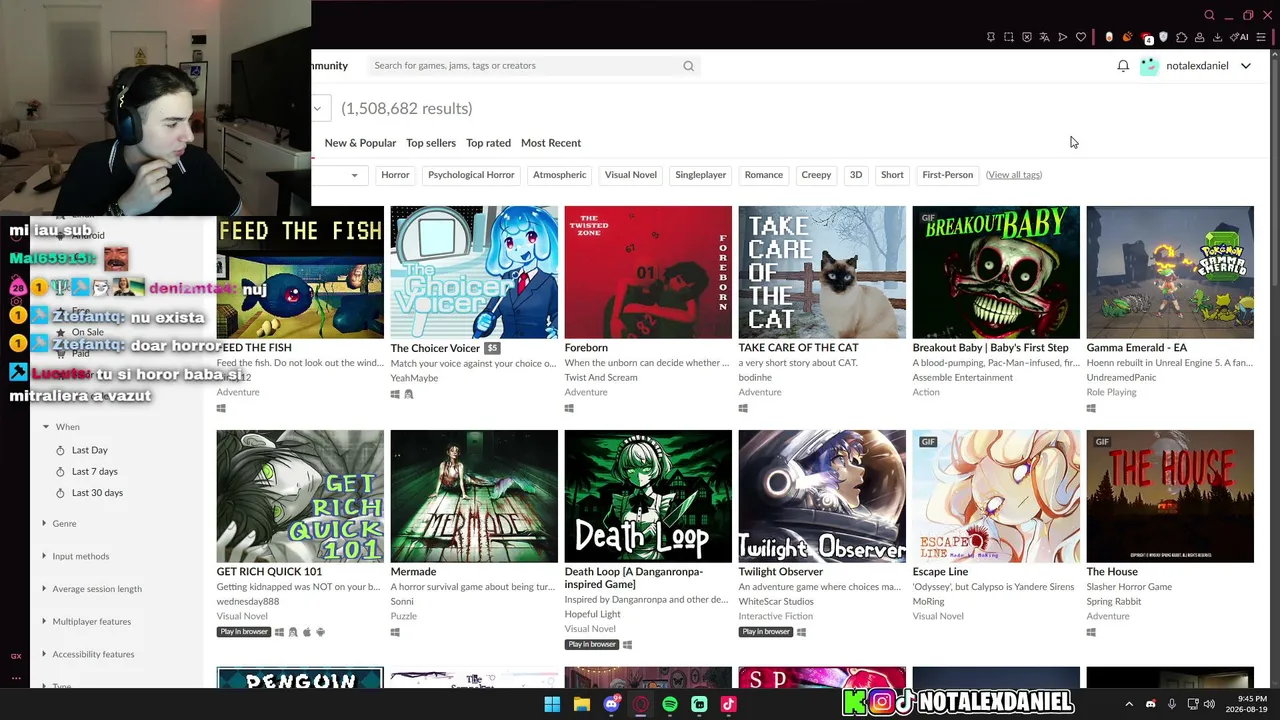Image resolution: width=1280 pixels, height=720 pixels.
Task: Select the Top sellers sort tab
Action: [431, 143]
